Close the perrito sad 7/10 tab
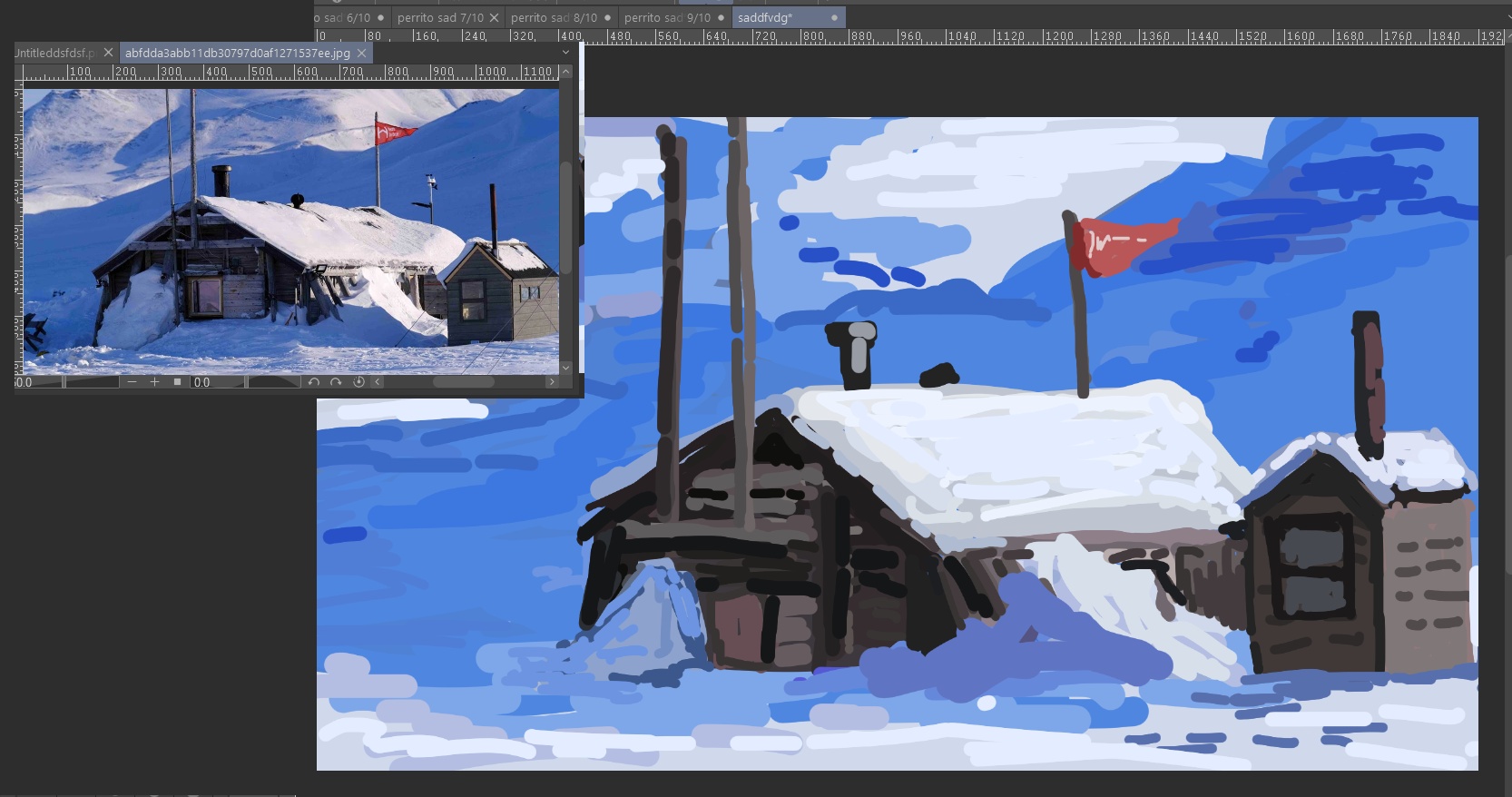 (x=494, y=17)
